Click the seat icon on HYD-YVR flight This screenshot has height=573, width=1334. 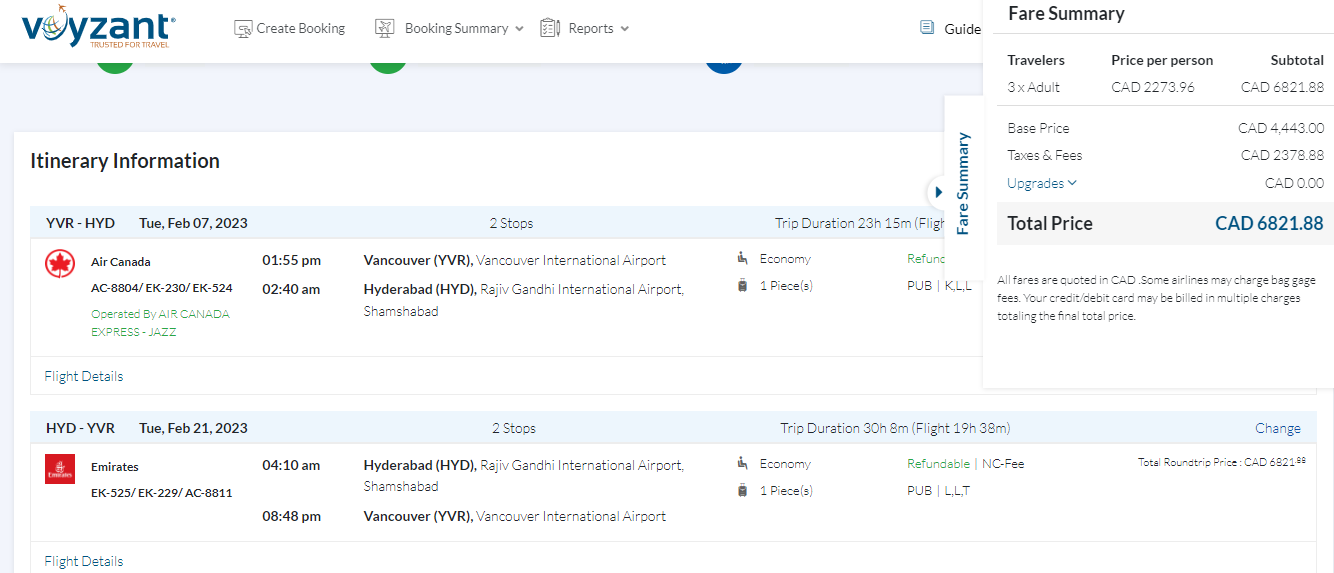742,464
